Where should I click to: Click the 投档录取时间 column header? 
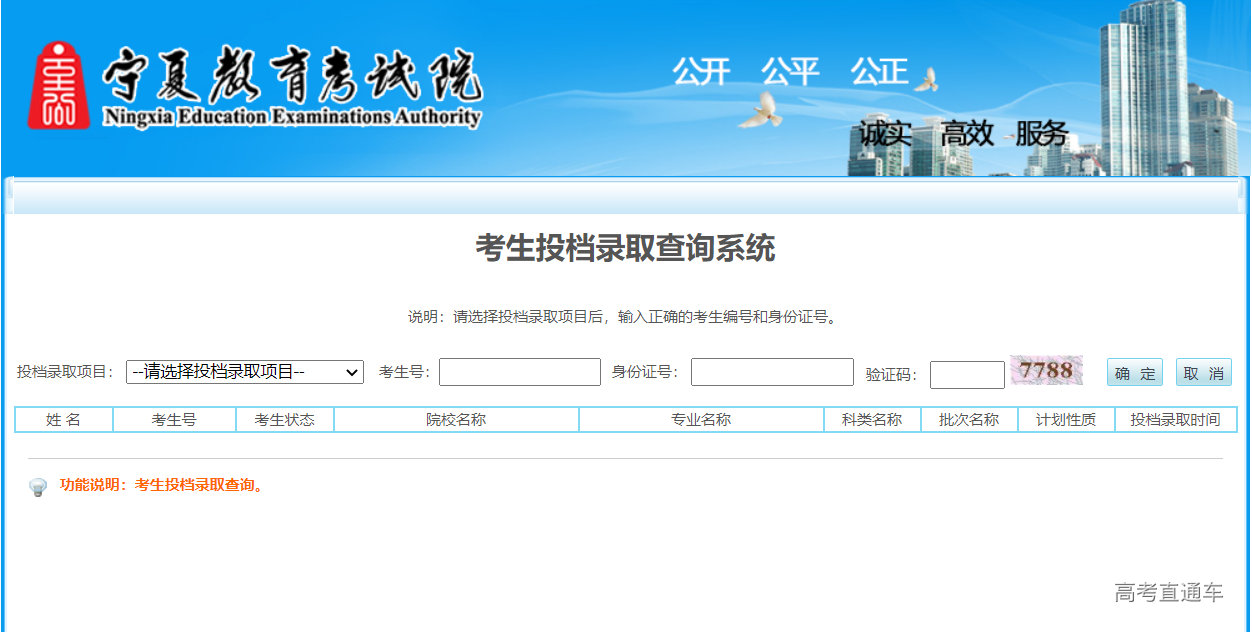(x=1175, y=420)
